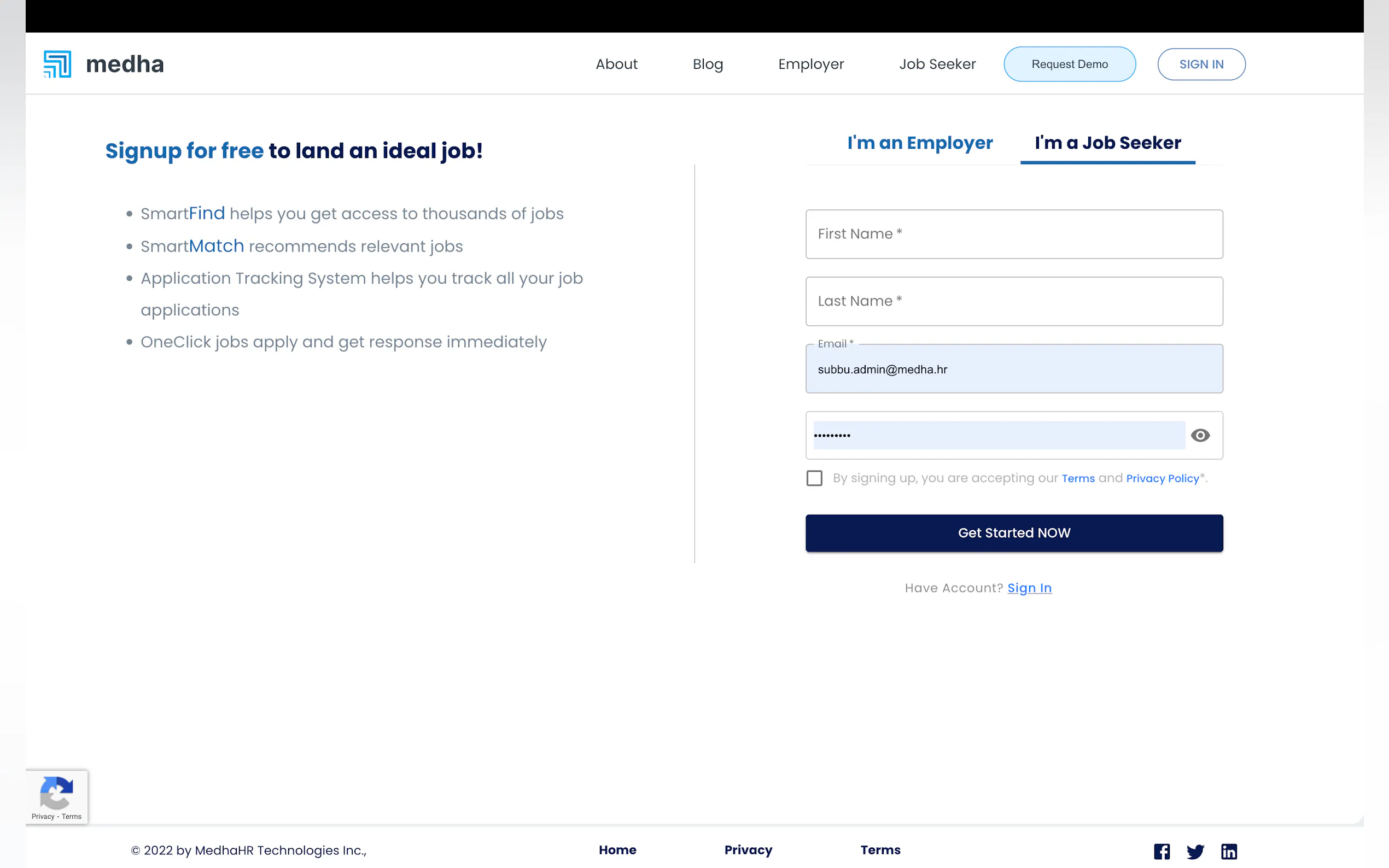The width and height of the screenshot is (1389, 868).
Task: Open the Employer nav item
Action: coord(811,64)
